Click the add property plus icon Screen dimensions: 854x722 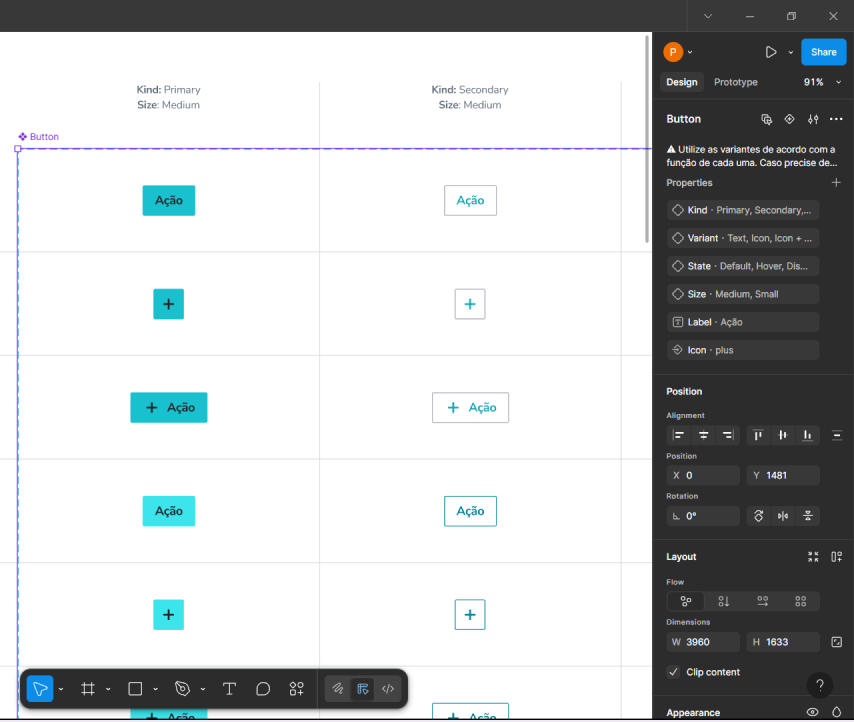point(836,183)
